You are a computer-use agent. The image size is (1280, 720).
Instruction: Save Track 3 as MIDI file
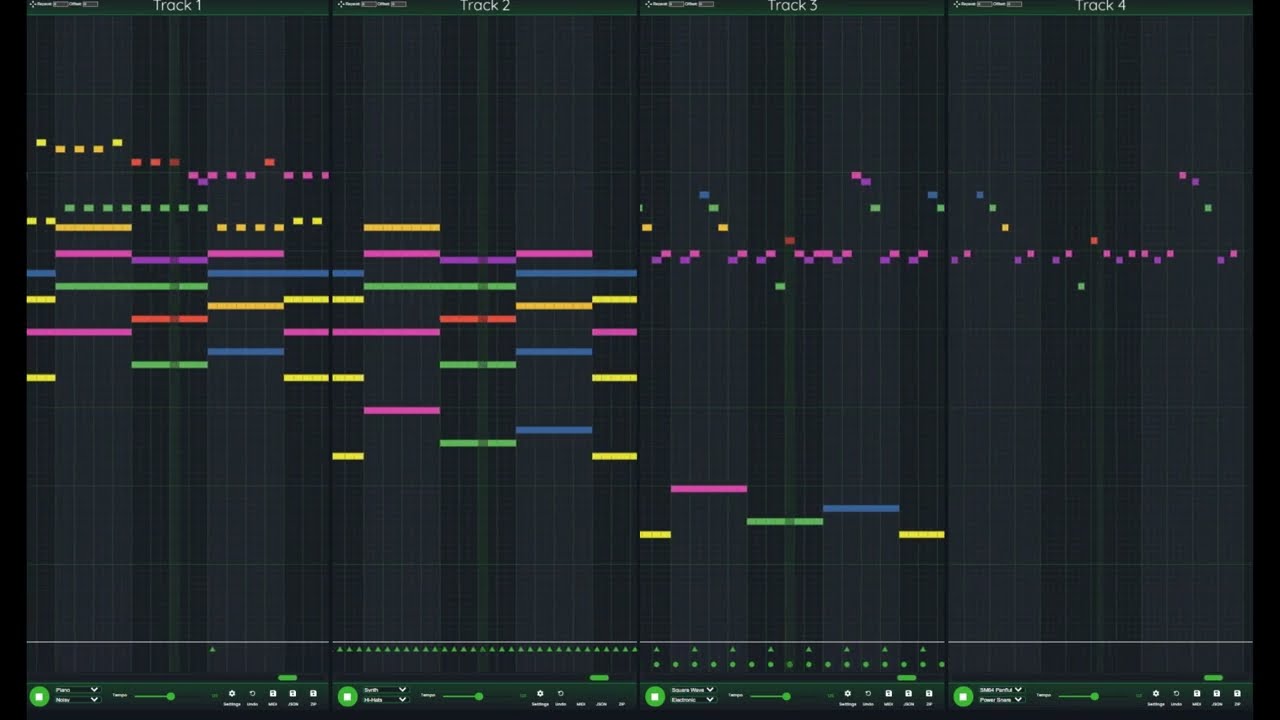[889, 693]
